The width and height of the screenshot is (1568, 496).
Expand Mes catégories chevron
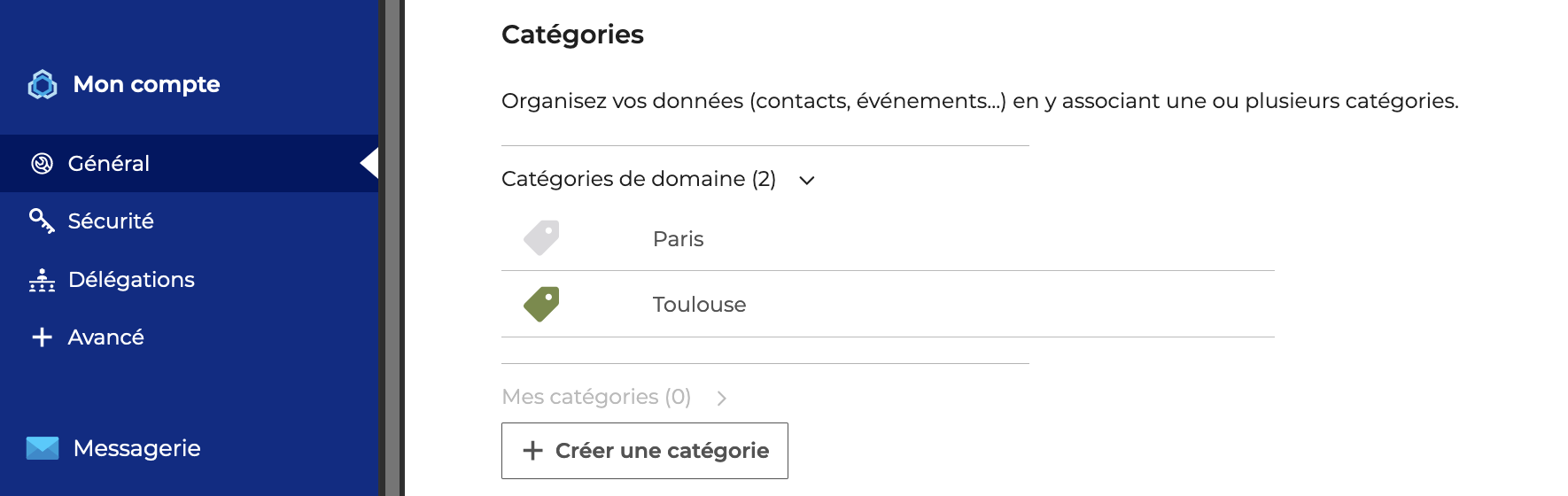[722, 399]
